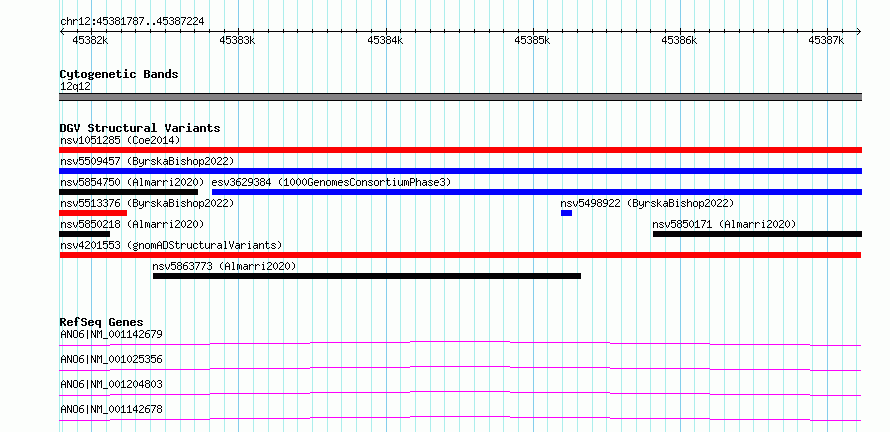Click the 45384k ruler position label

pos(385,40)
